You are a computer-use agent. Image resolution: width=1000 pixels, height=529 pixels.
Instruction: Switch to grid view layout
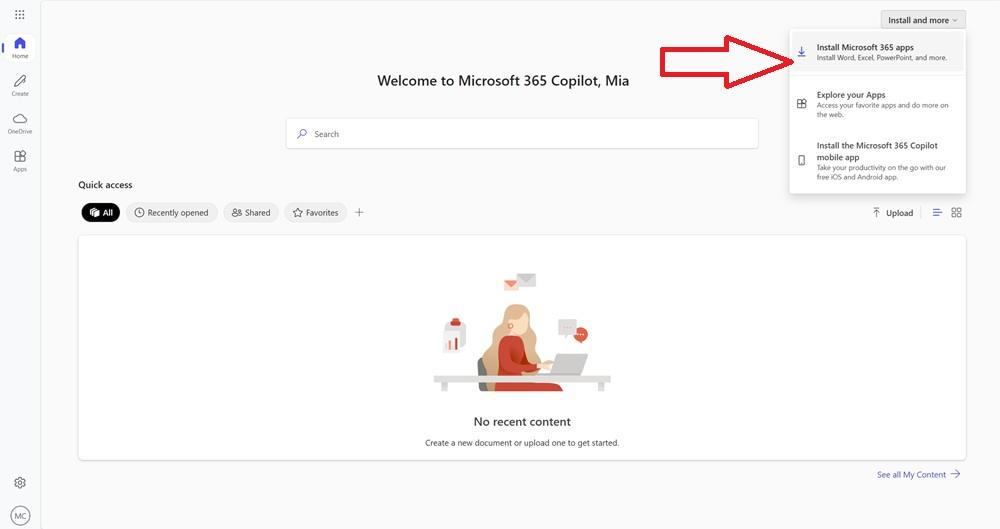point(956,213)
